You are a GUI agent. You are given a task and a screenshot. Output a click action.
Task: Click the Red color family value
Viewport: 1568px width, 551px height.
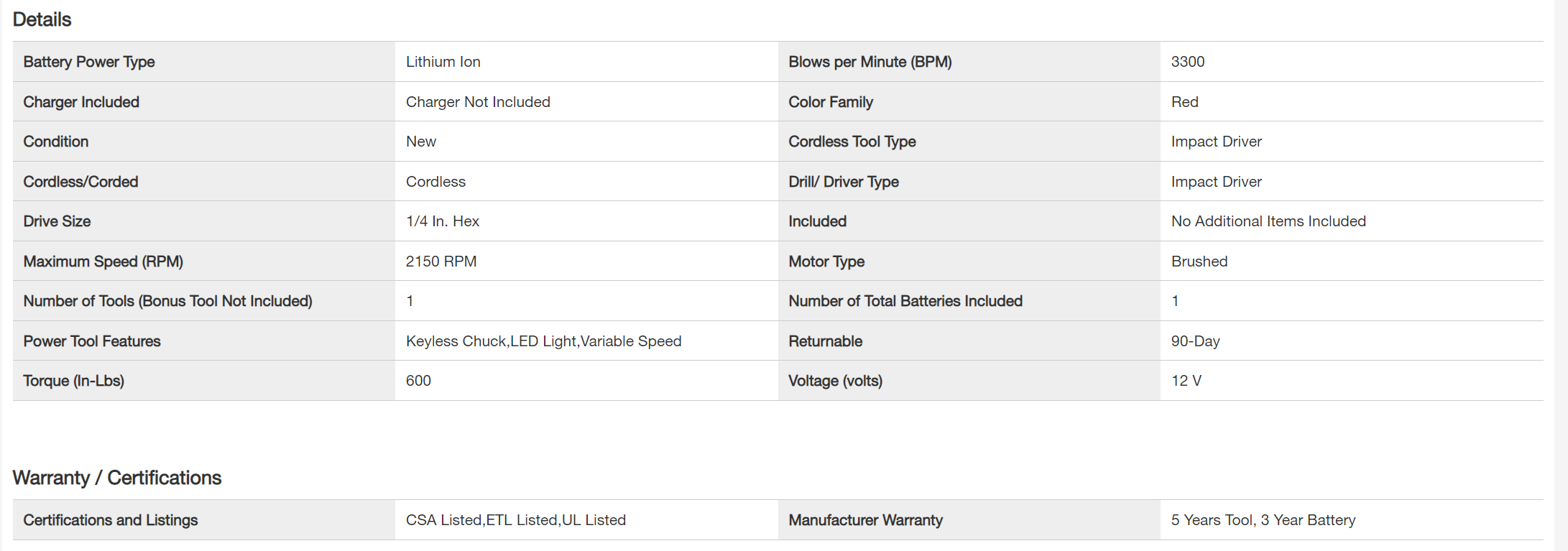tap(1184, 102)
